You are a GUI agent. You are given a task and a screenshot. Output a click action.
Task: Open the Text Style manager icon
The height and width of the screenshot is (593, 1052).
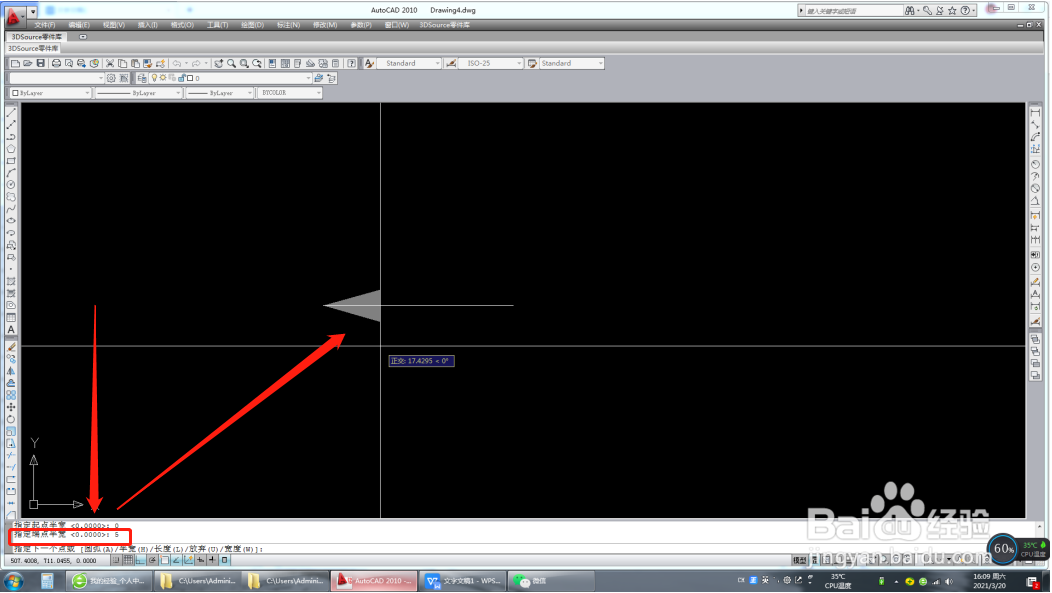(x=369, y=63)
